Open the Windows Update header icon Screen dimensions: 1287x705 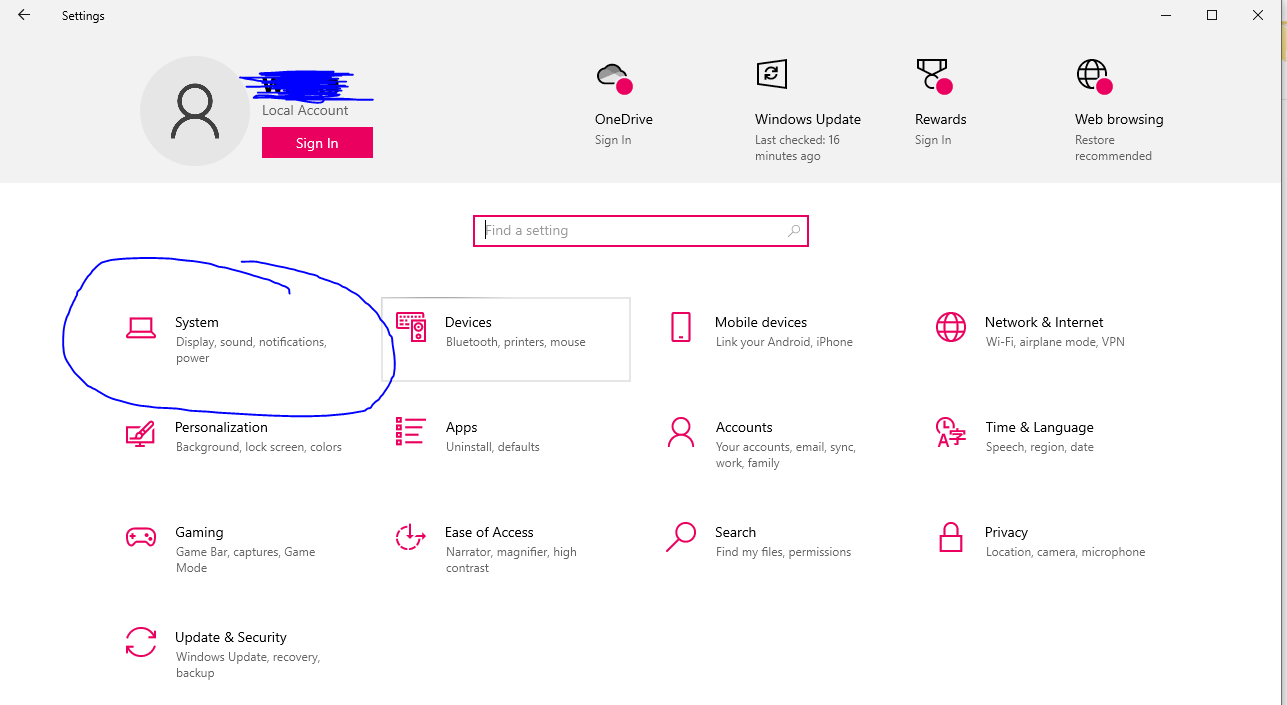(x=771, y=74)
